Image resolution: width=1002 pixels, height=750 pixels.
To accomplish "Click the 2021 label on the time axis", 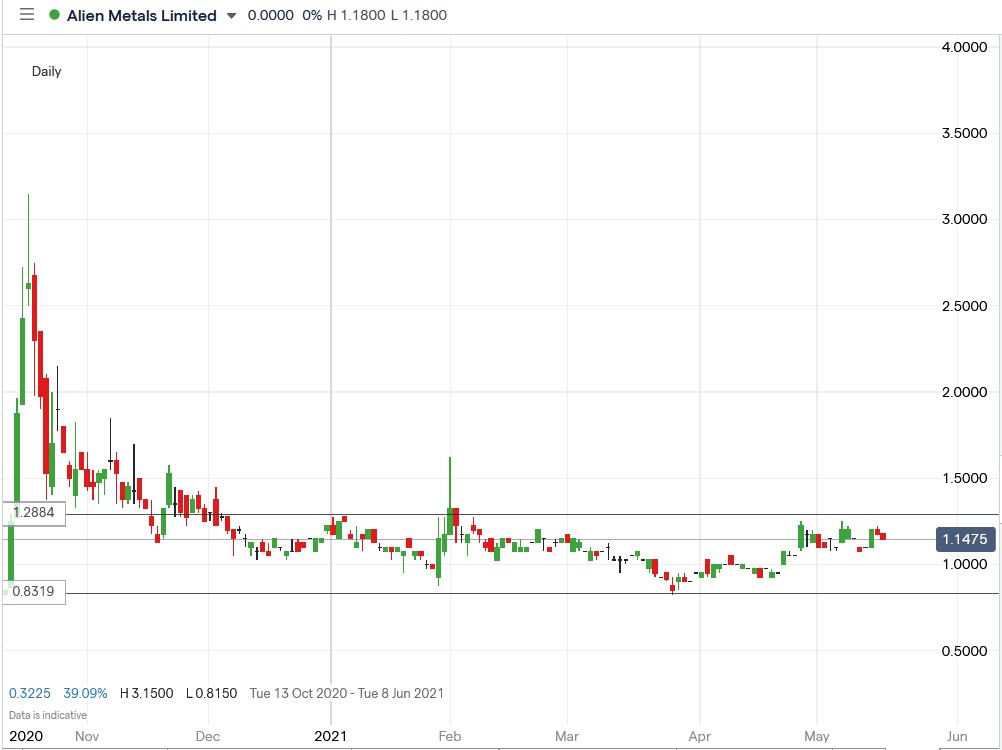I will click(x=331, y=736).
